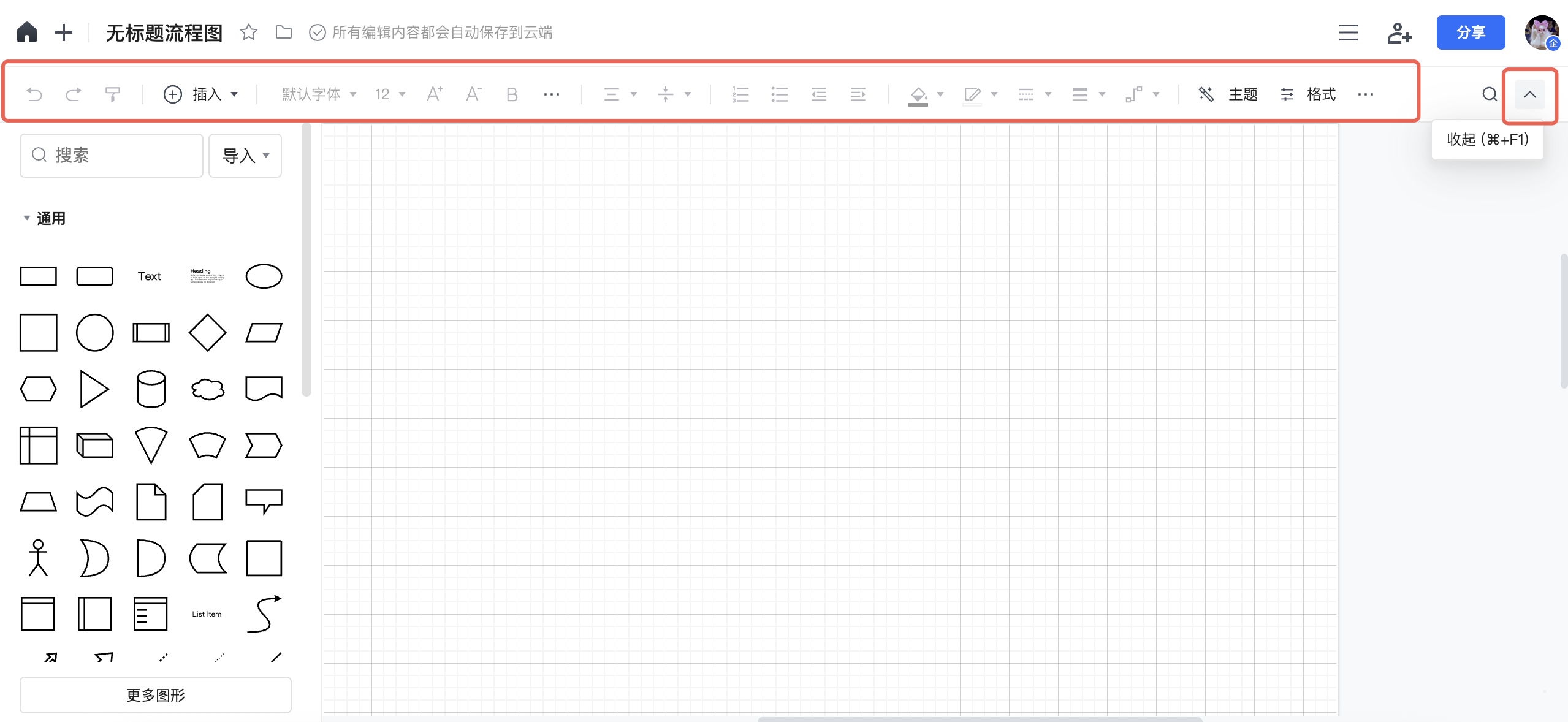Click the home icon
The width and height of the screenshot is (1568, 722).
click(x=27, y=32)
